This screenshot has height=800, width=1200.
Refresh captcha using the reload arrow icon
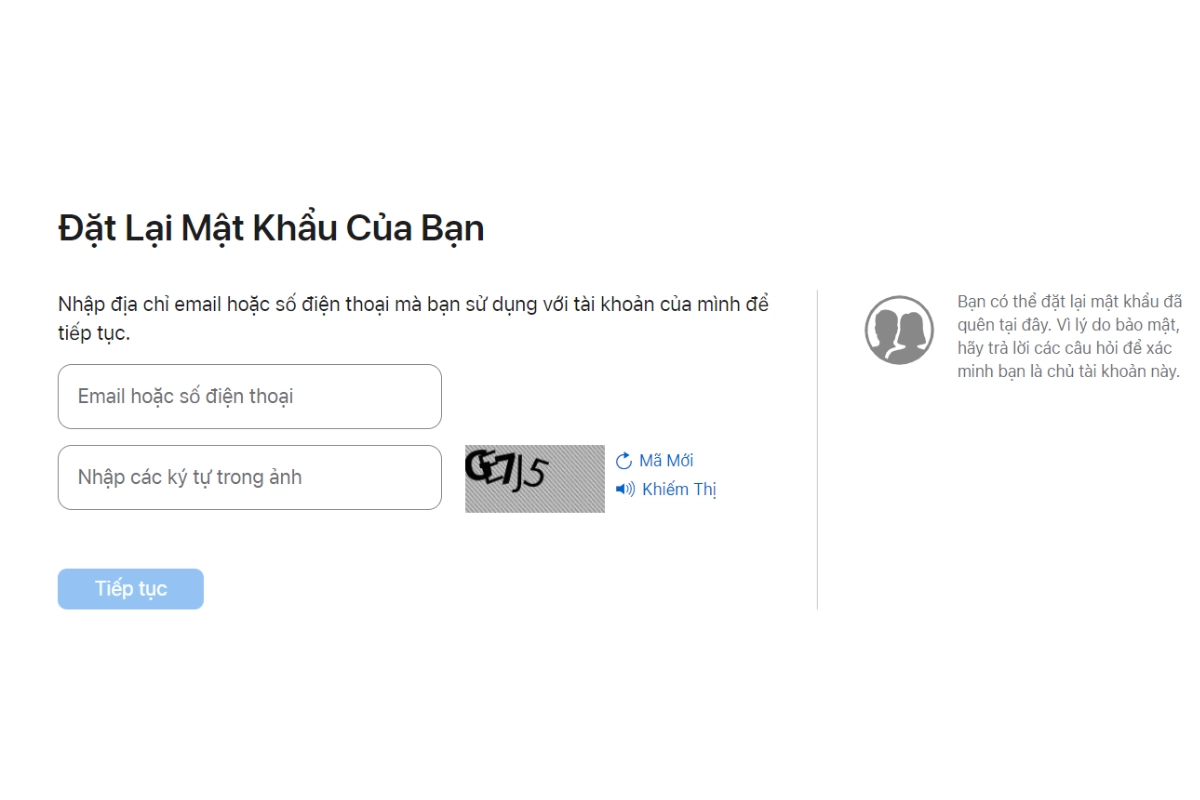point(623,460)
